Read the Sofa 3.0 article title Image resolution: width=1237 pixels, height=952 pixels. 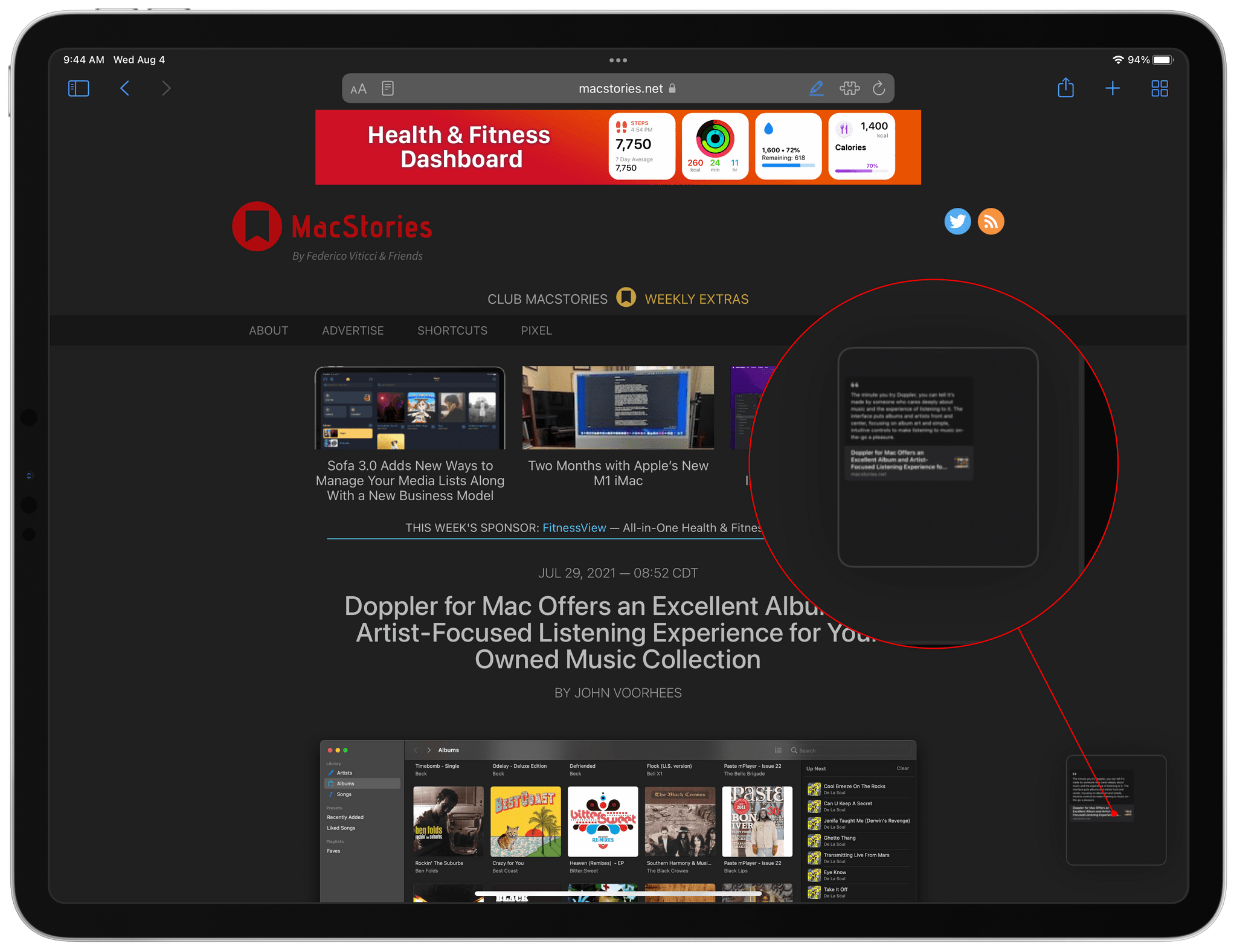point(410,481)
